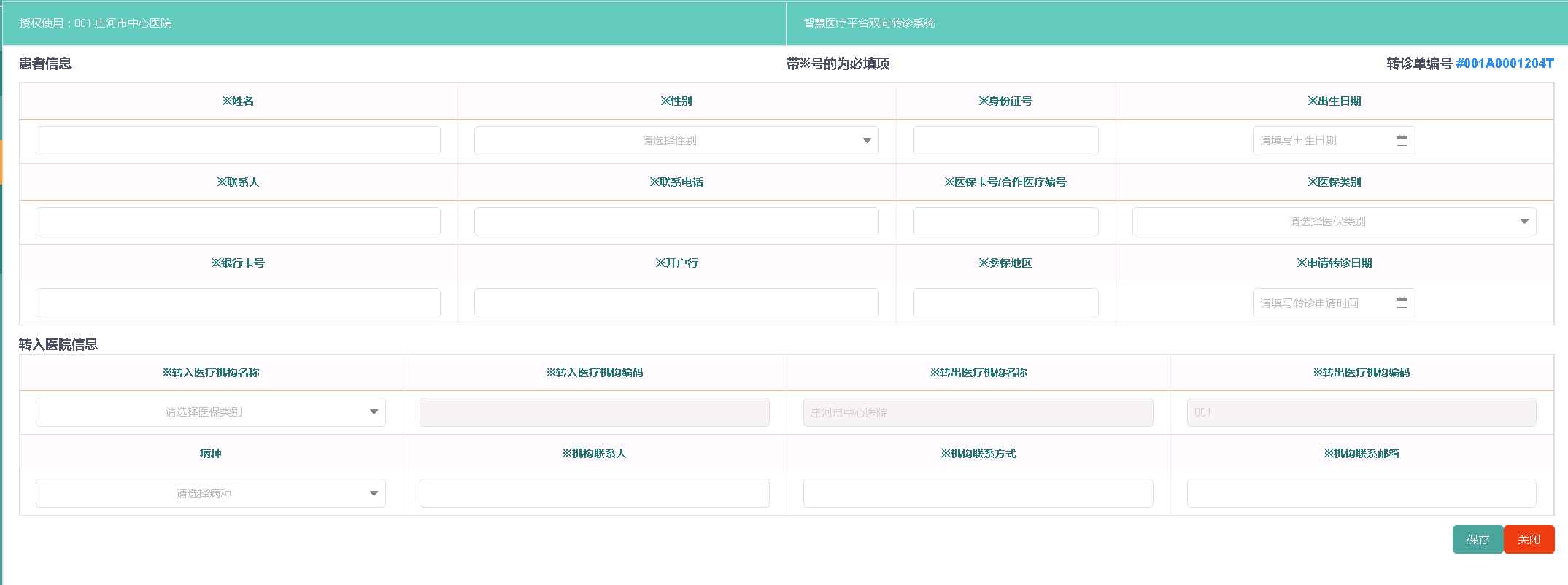Open the referral application date calendar icon

click(1401, 303)
